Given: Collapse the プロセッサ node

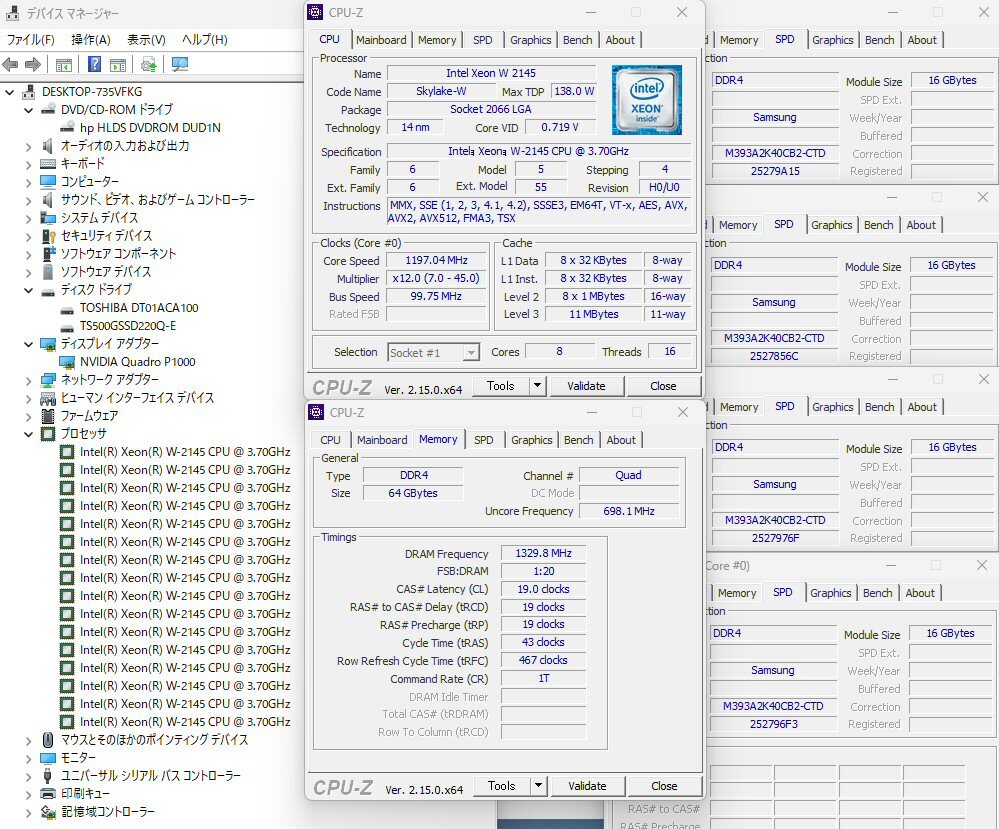Looking at the screenshot, I should tap(29, 435).
